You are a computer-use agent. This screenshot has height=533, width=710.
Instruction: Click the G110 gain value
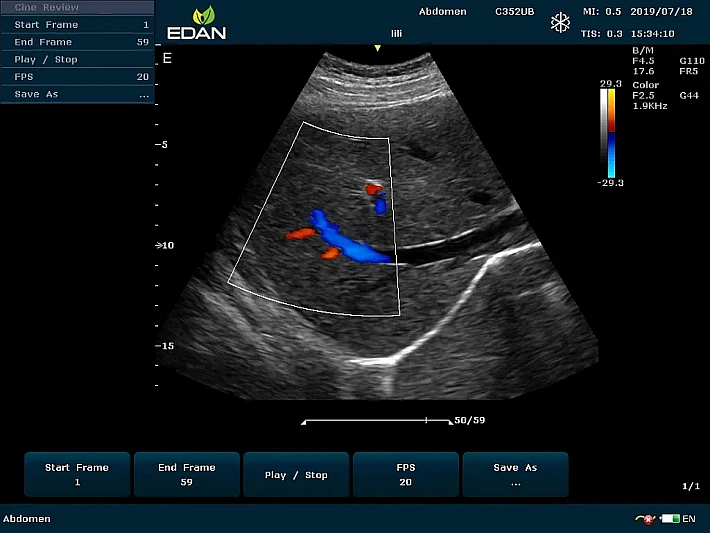coord(692,61)
